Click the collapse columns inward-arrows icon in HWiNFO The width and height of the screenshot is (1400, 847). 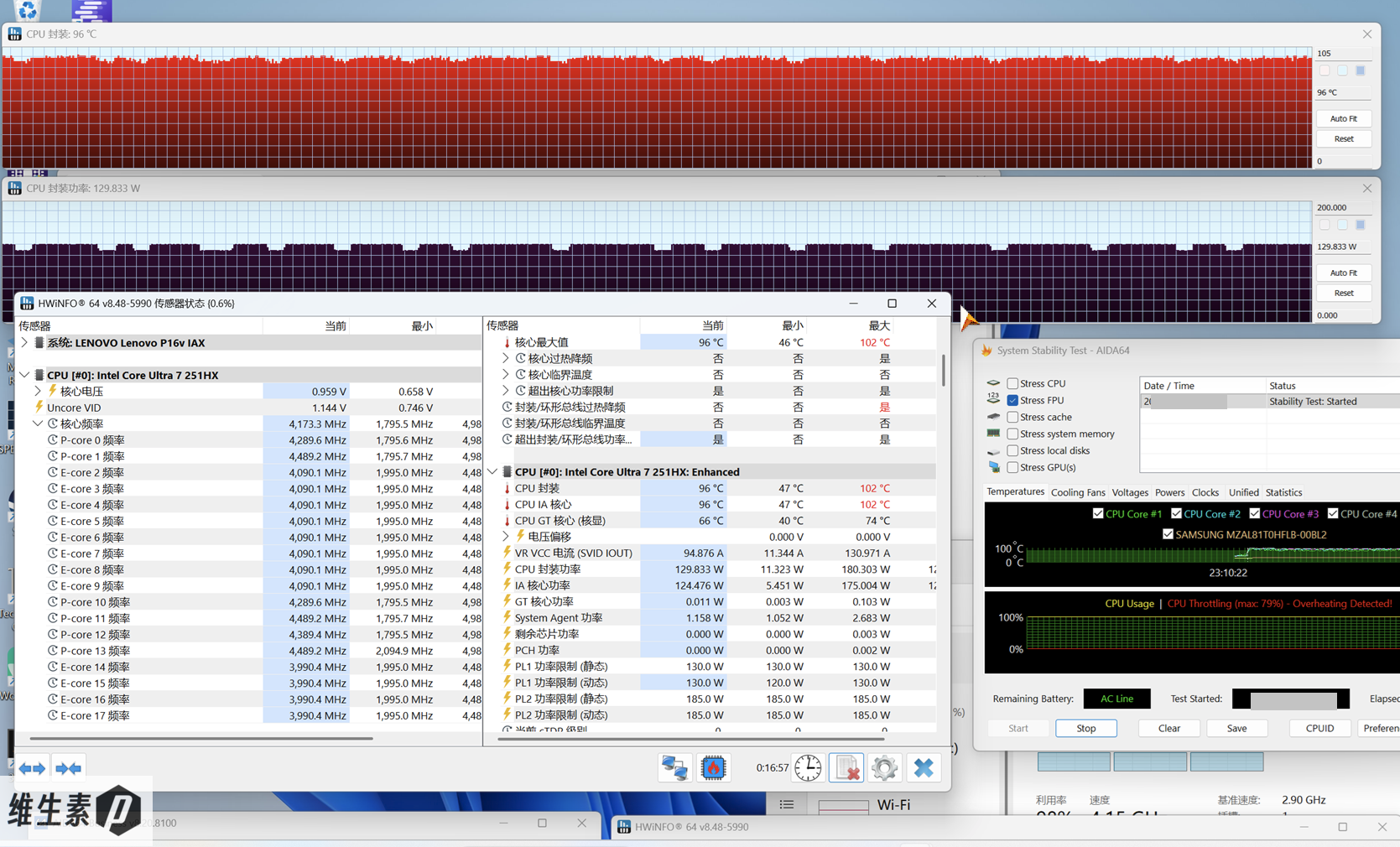(x=69, y=768)
